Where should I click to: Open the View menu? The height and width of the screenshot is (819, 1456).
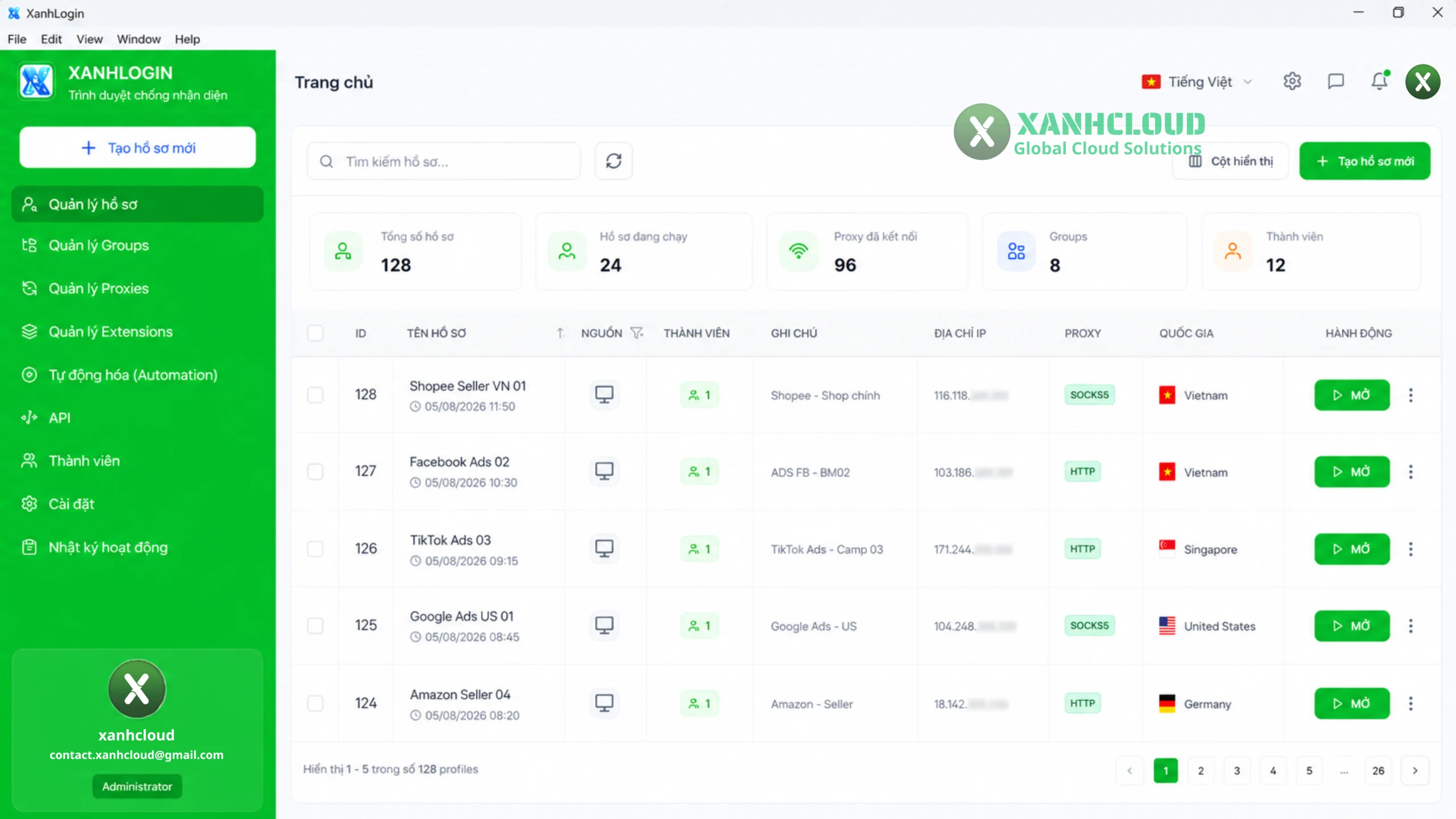(x=89, y=39)
